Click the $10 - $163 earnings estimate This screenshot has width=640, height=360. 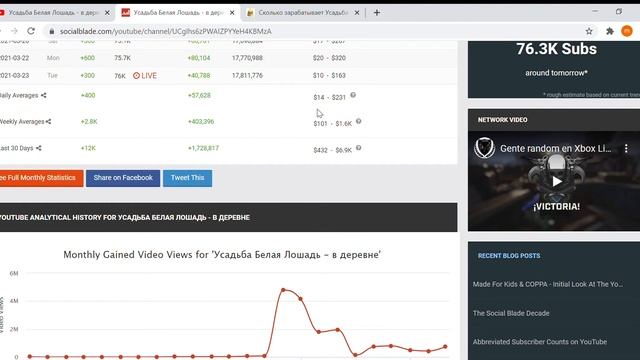click(329, 76)
